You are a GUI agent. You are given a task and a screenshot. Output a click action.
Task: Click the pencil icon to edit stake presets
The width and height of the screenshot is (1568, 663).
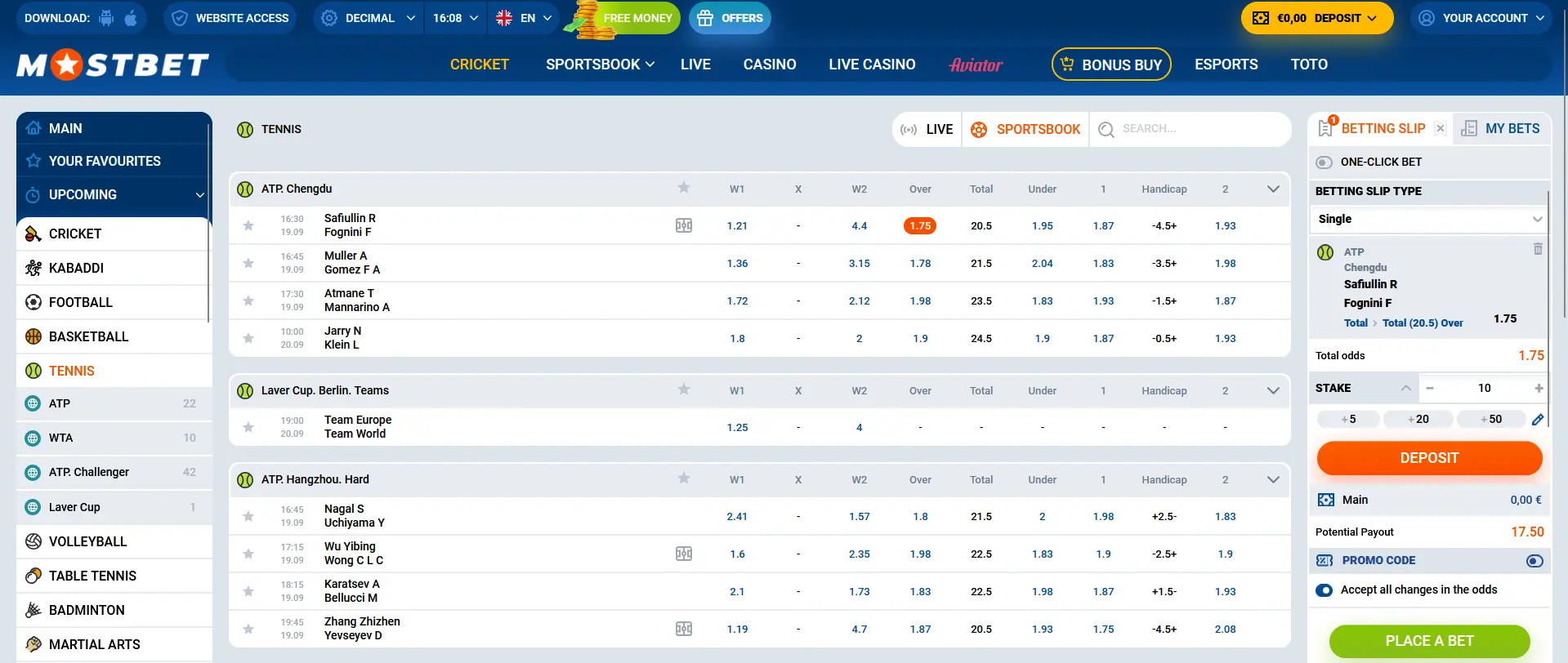click(x=1538, y=420)
